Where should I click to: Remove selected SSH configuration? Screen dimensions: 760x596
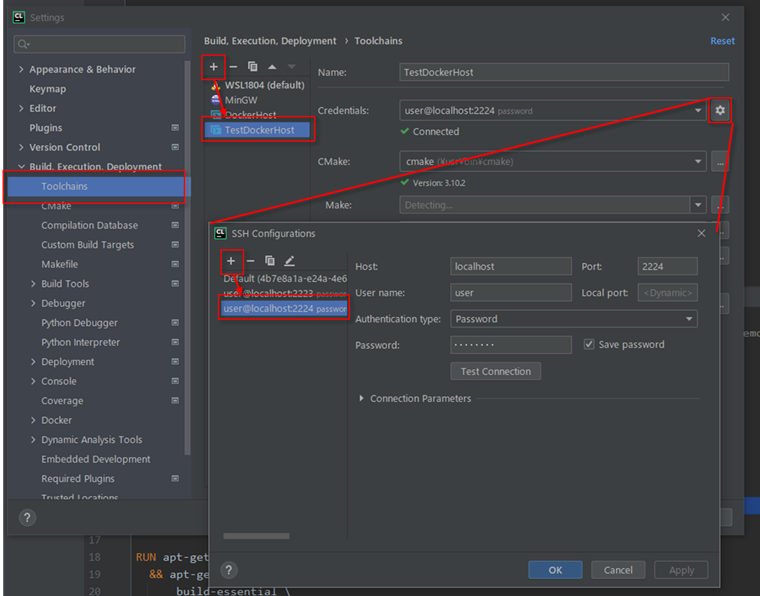[x=251, y=261]
